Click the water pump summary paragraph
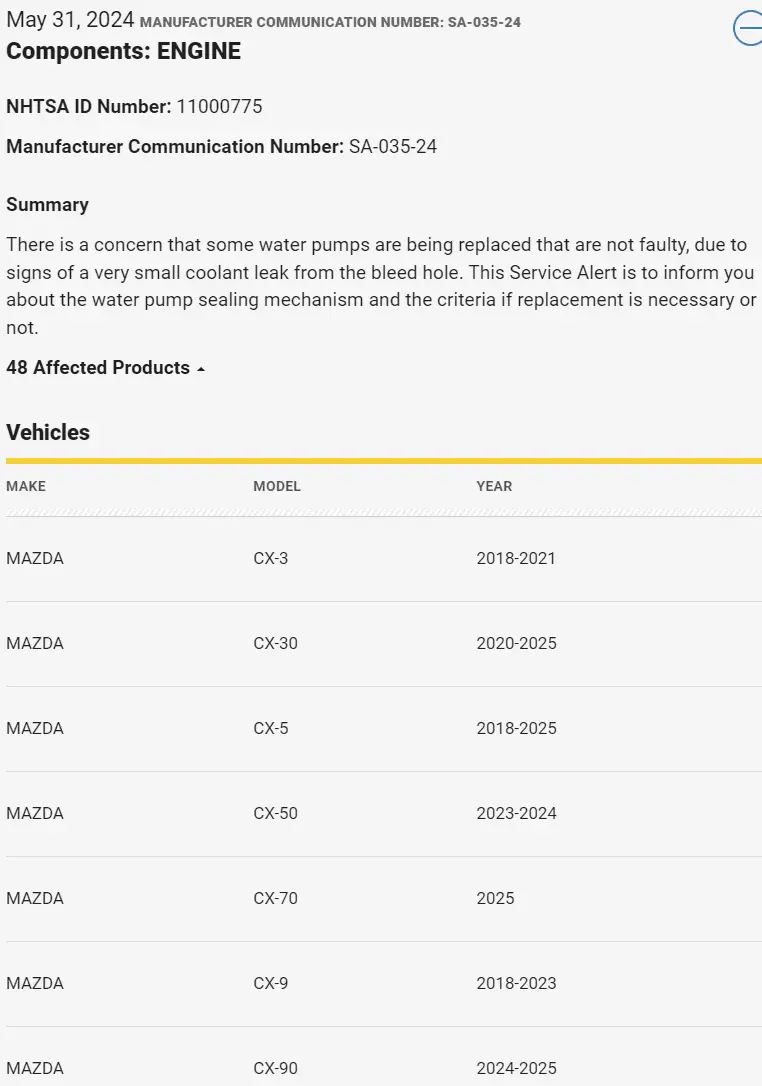The width and height of the screenshot is (762, 1086). click(380, 286)
